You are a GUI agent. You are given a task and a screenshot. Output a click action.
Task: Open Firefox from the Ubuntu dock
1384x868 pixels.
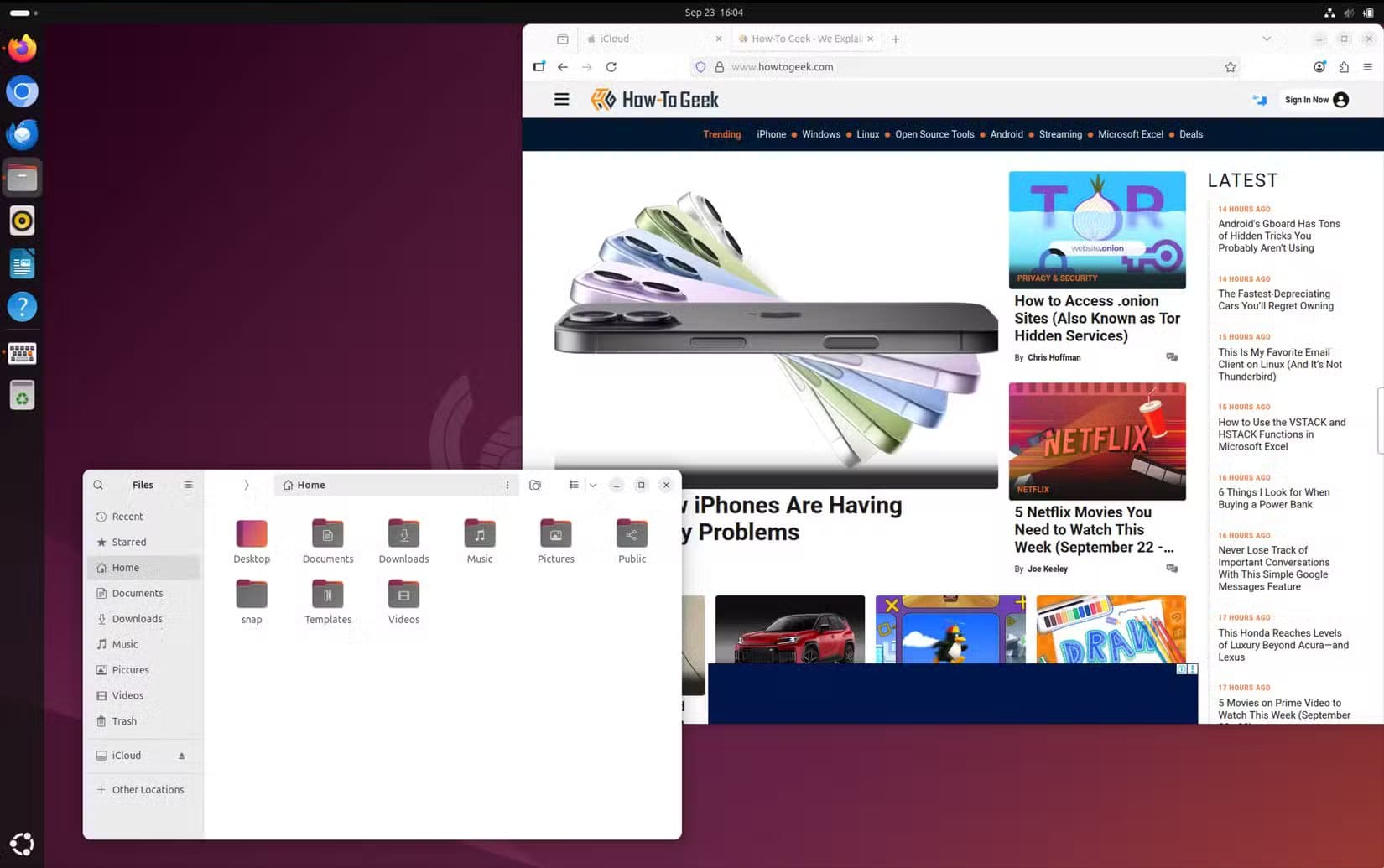[x=22, y=48]
